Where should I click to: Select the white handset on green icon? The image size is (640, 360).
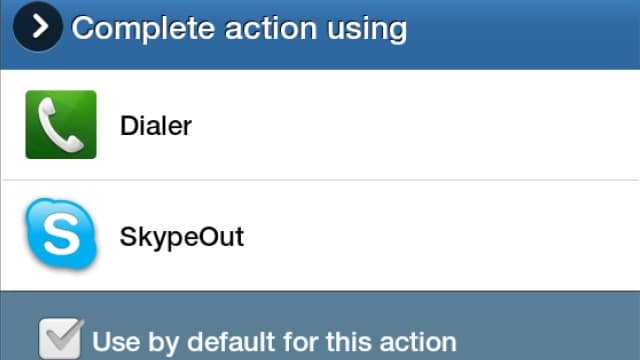tap(61, 124)
